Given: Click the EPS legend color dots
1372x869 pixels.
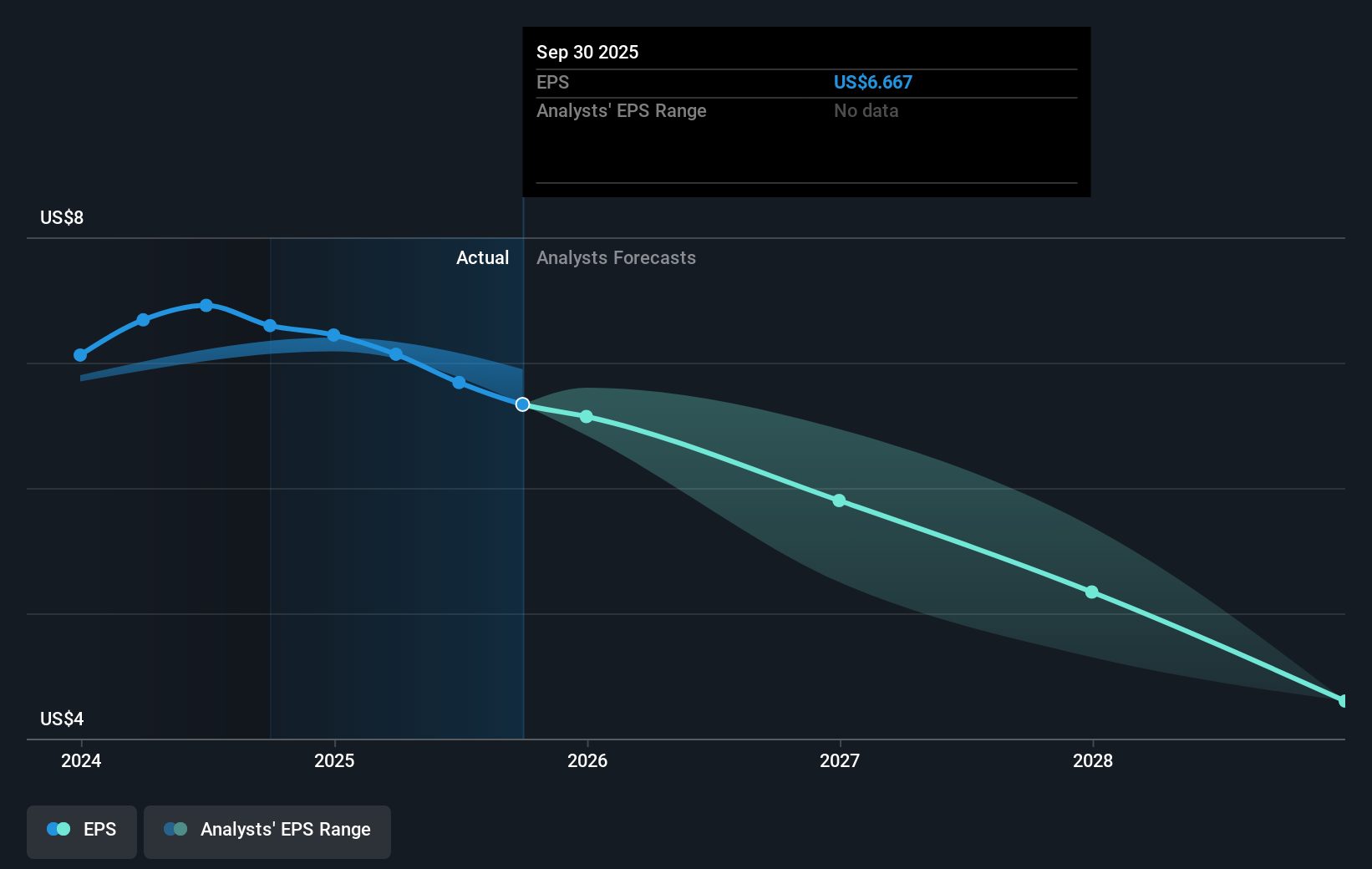Looking at the screenshot, I should 58,829.
